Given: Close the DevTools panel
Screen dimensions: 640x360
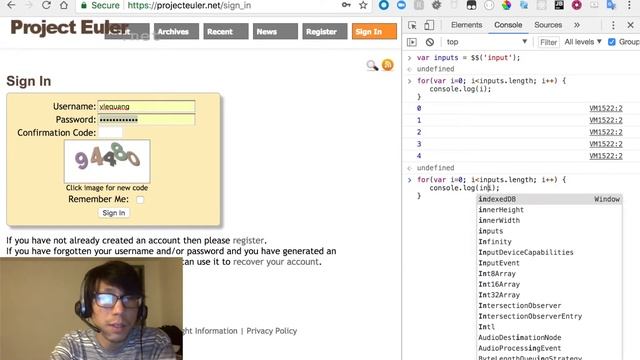Looking at the screenshot, I should 631,25.
